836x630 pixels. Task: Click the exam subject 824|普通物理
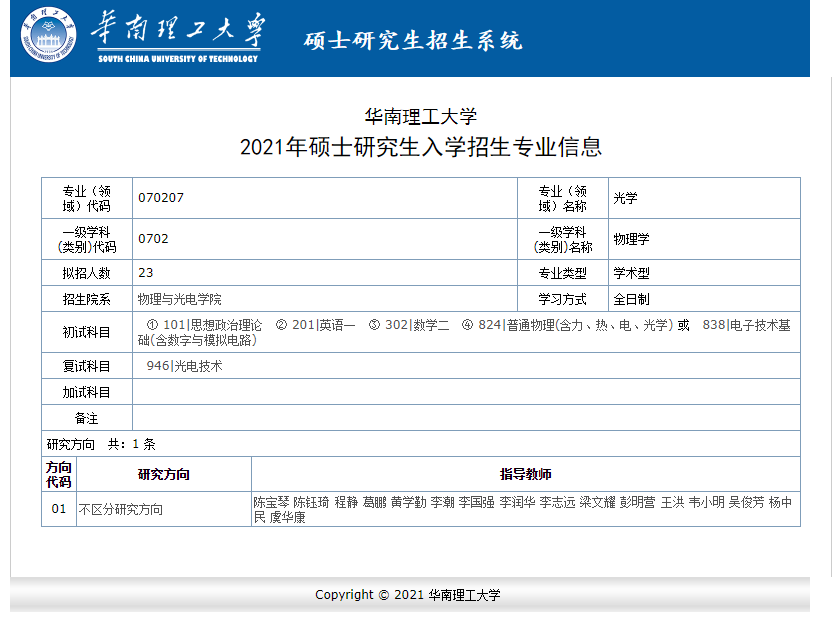[575, 325]
